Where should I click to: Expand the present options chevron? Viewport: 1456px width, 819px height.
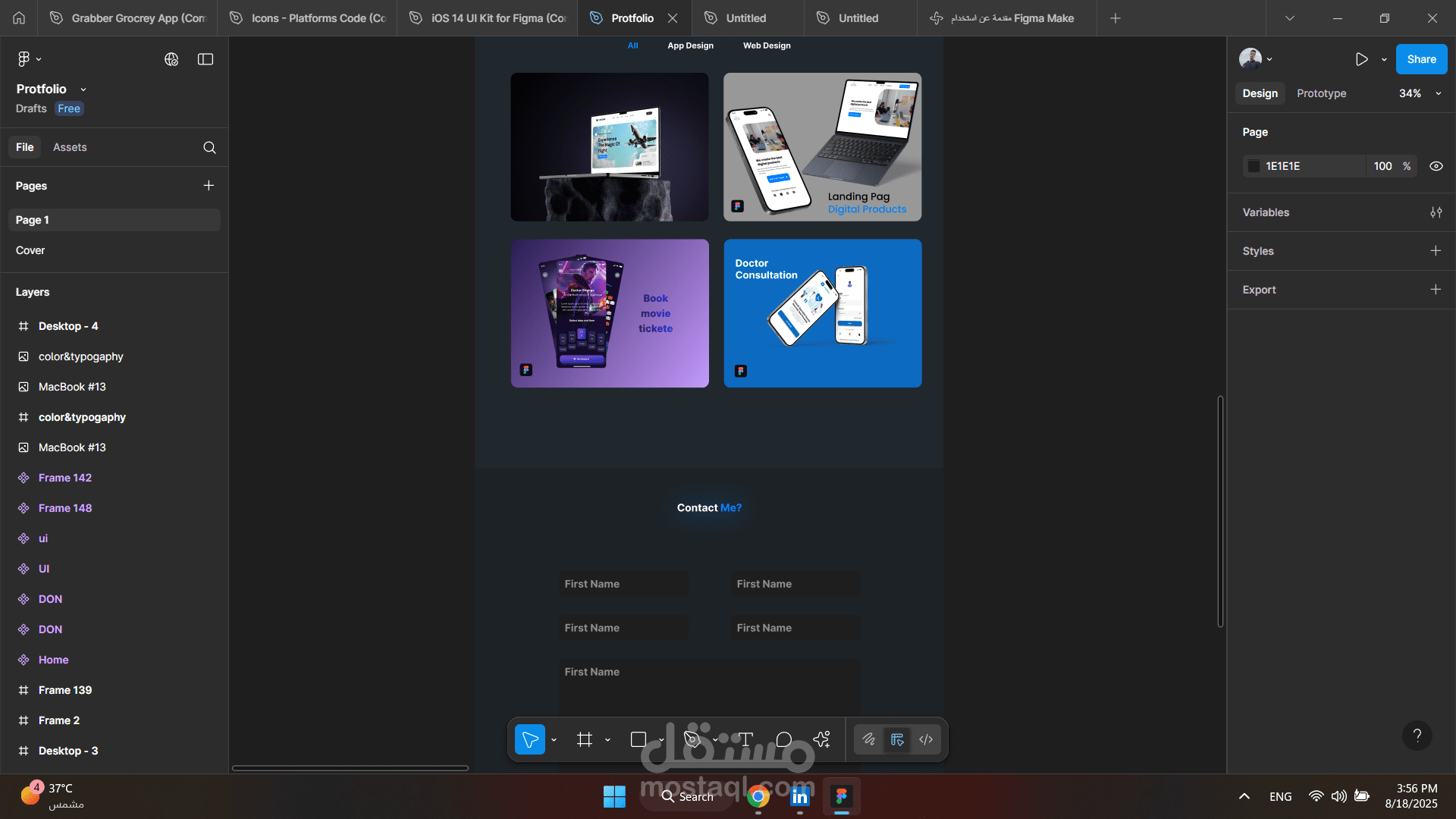click(x=1384, y=59)
